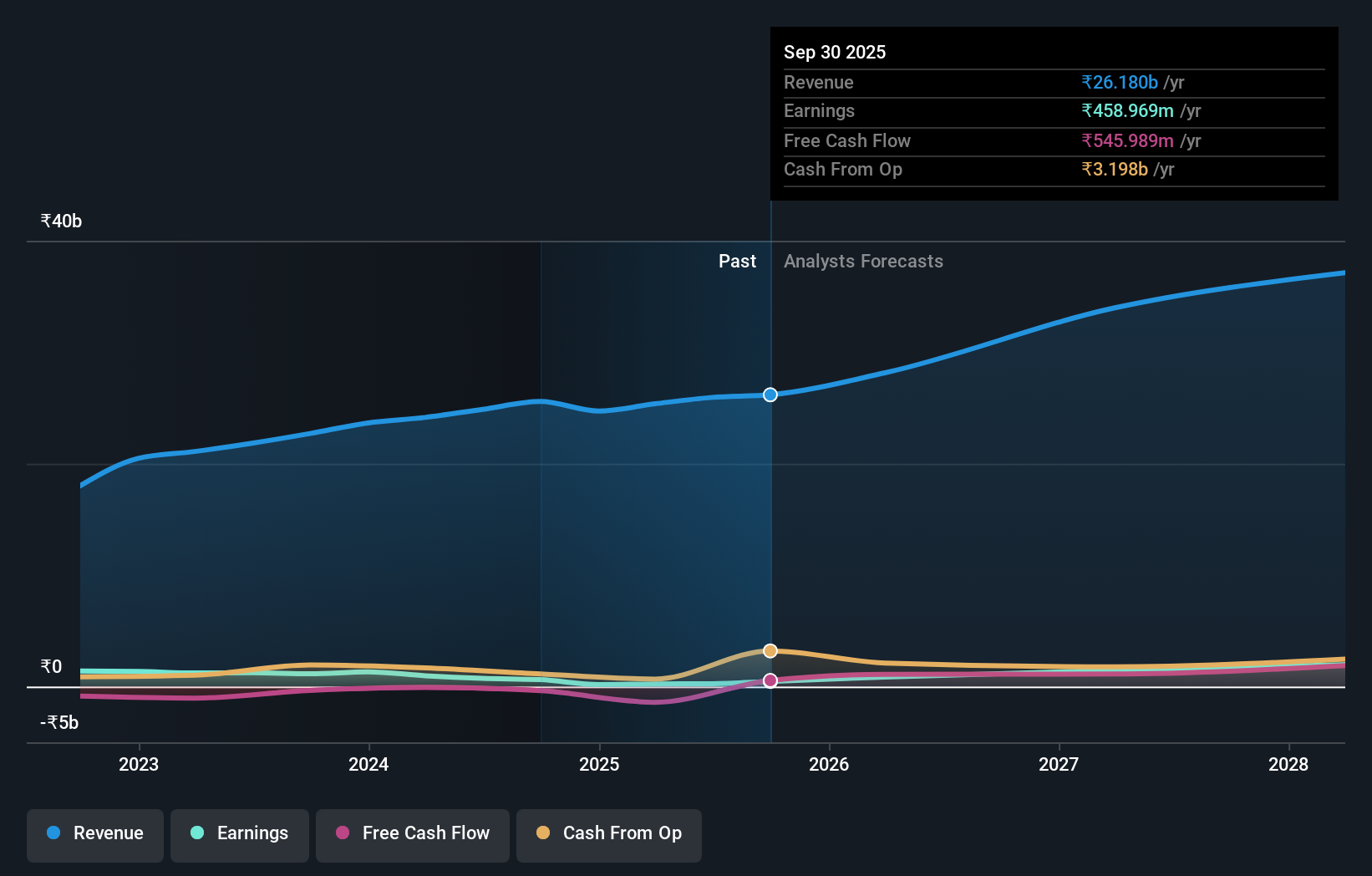Click the rupee symbol on Revenue tooltip value
The image size is (1372, 876).
[x=1087, y=83]
